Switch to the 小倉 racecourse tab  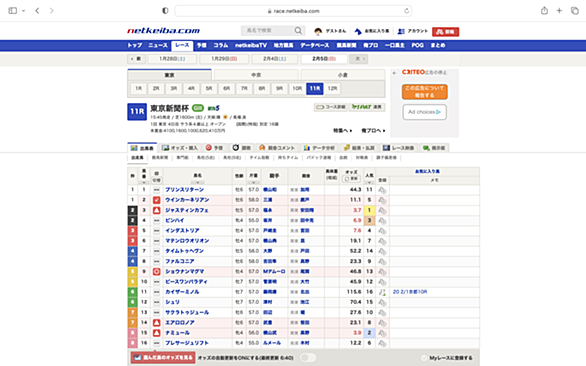click(343, 75)
